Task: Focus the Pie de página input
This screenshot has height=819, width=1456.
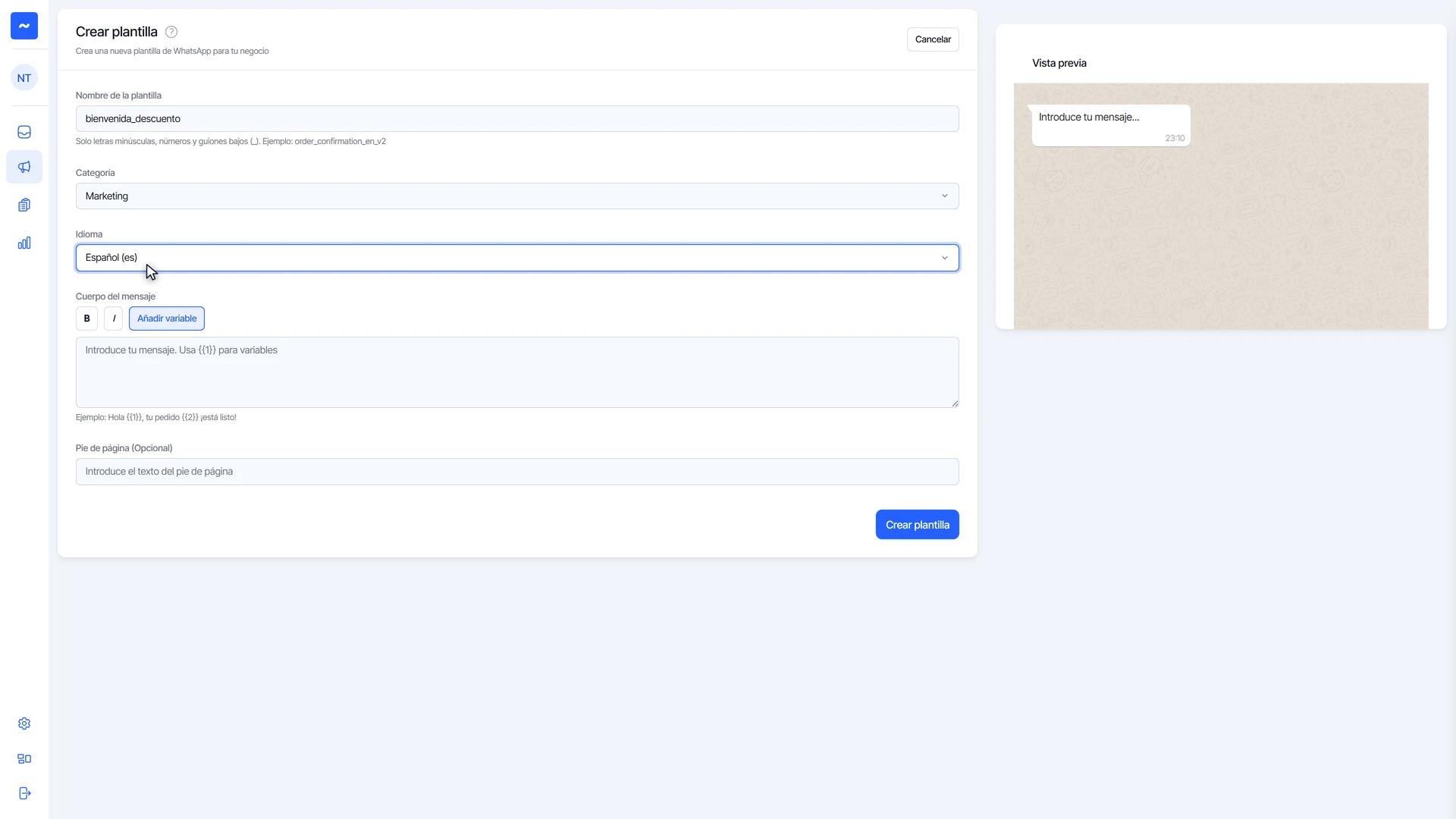Action: [x=517, y=472]
